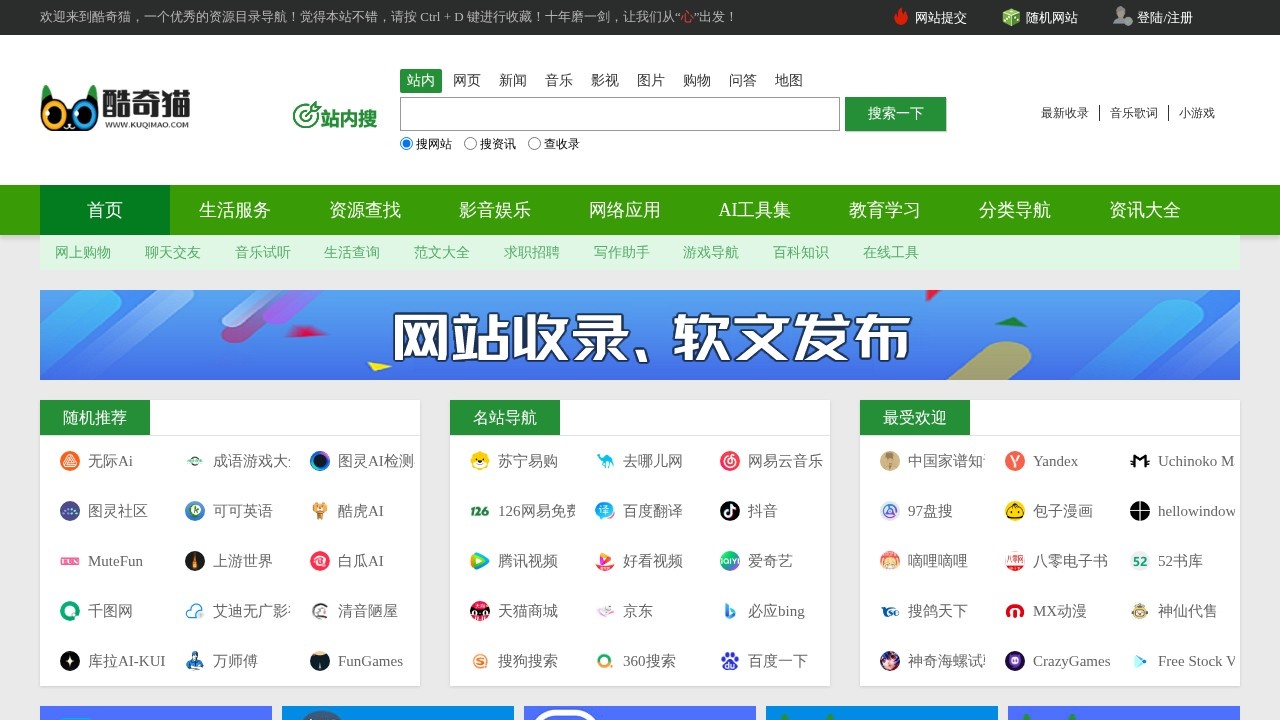The height and width of the screenshot is (720, 1280).
Task: Open the 音乐歌词 link
Action: click(x=1134, y=113)
